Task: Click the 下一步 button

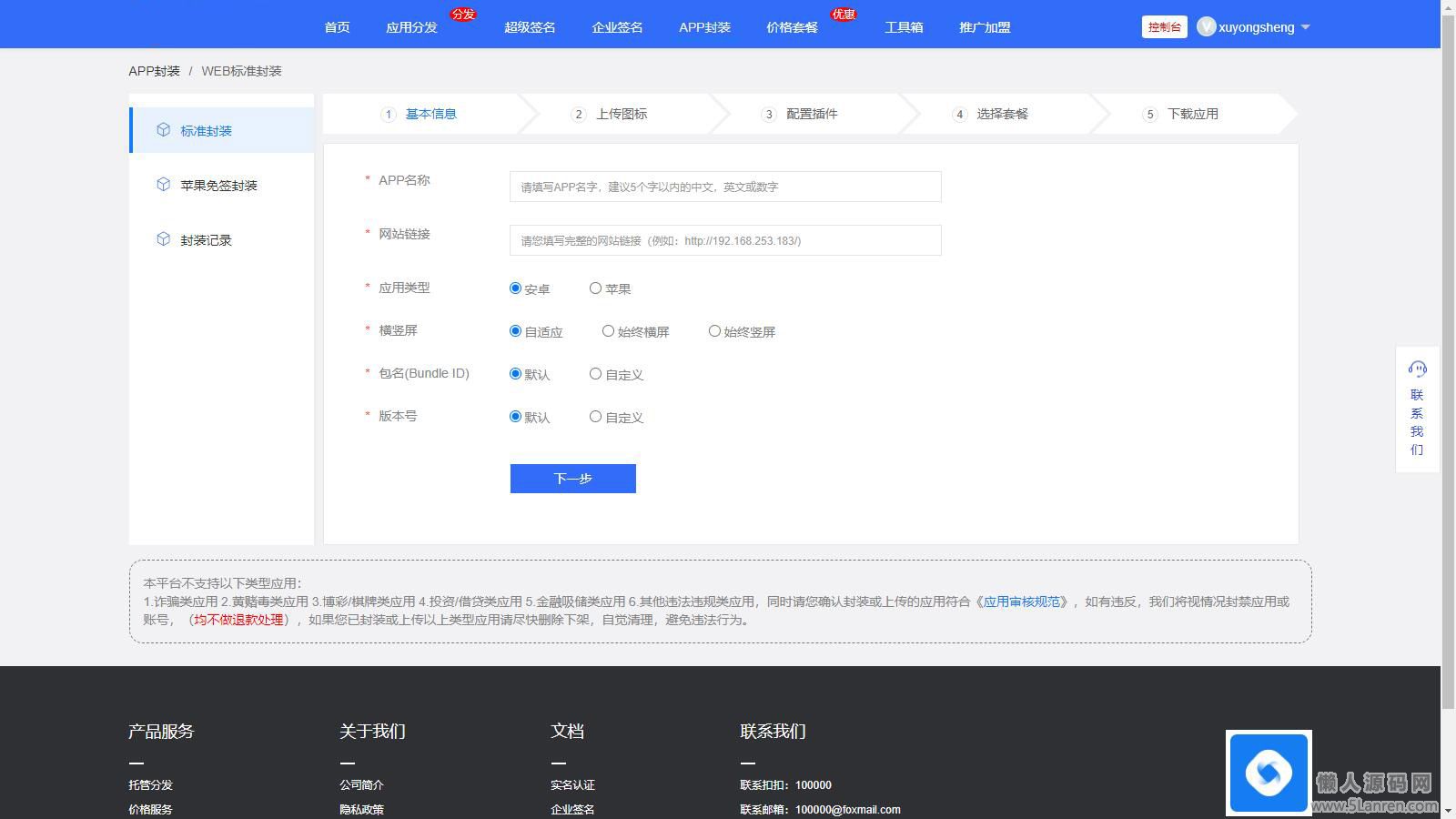Action: (x=572, y=479)
